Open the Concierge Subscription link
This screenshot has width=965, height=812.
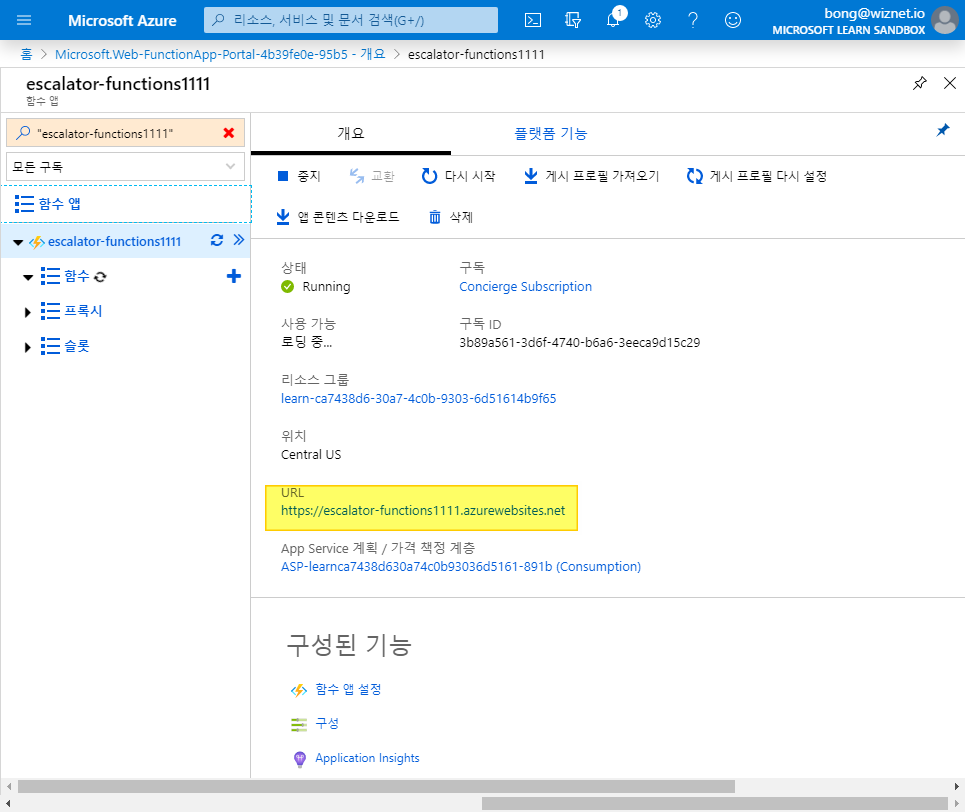coord(526,286)
